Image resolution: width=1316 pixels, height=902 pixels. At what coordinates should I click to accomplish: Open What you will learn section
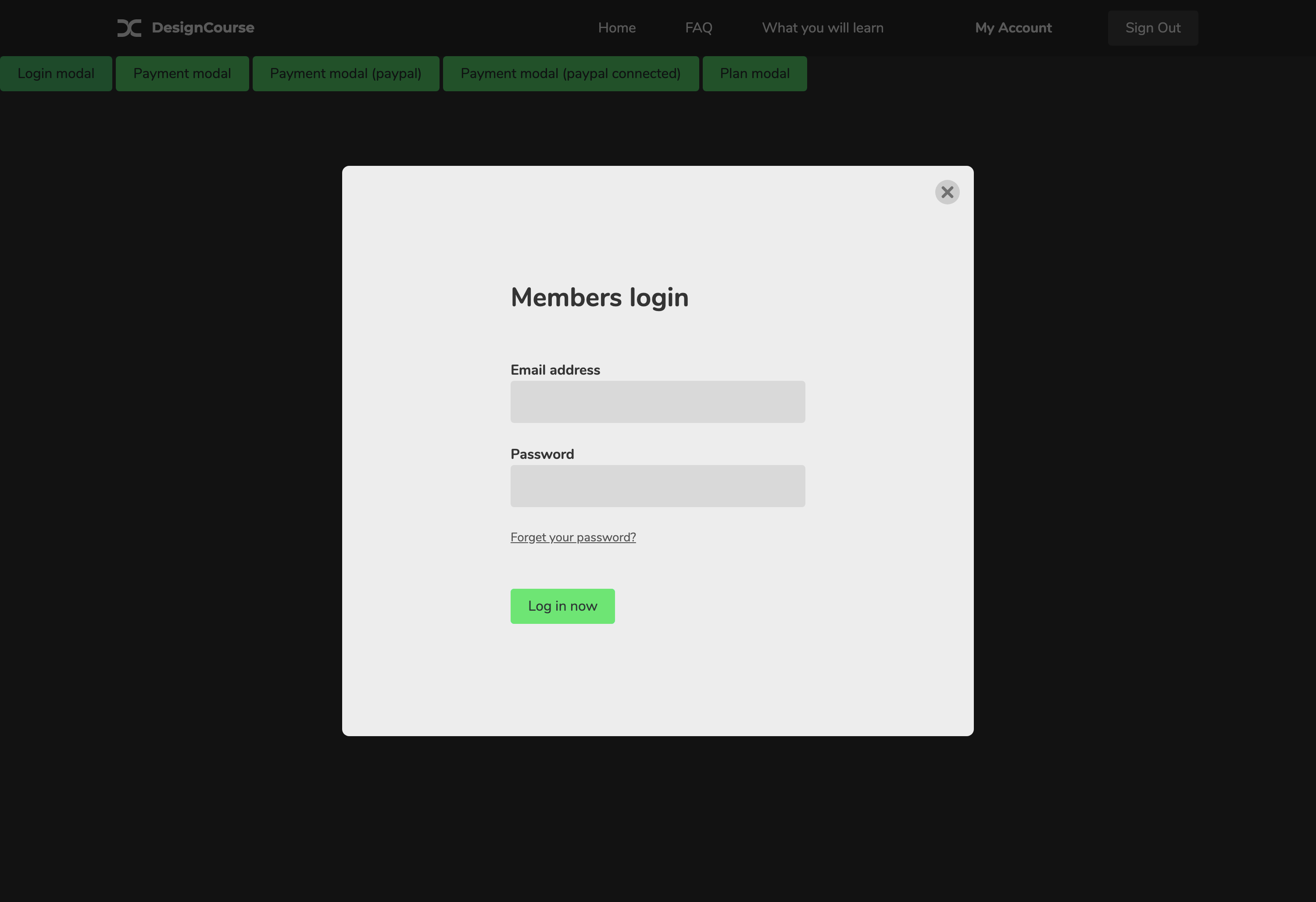coord(822,28)
